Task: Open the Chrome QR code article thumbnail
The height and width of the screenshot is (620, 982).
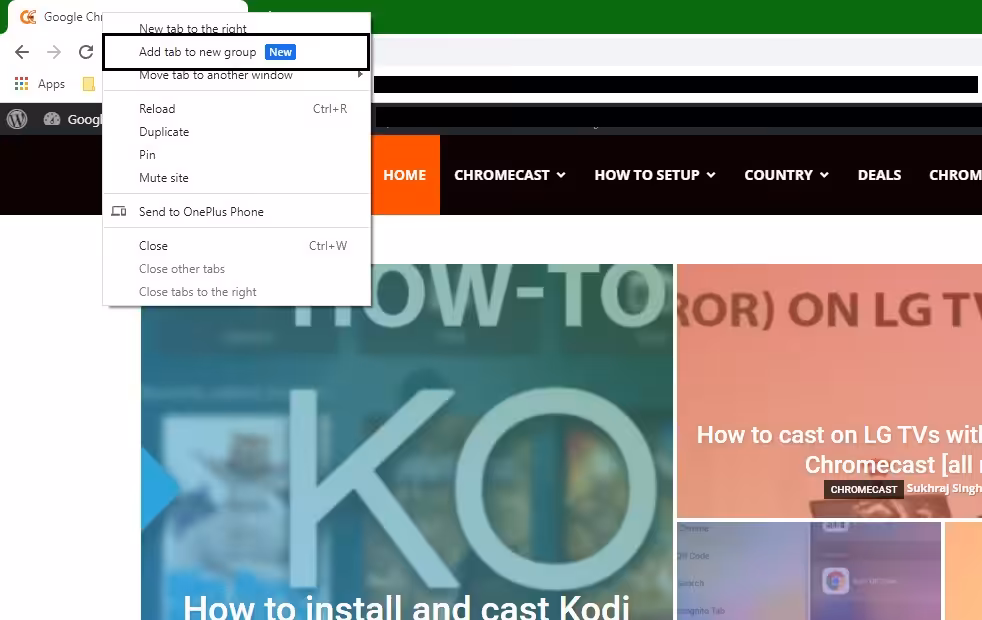Action: (x=809, y=571)
